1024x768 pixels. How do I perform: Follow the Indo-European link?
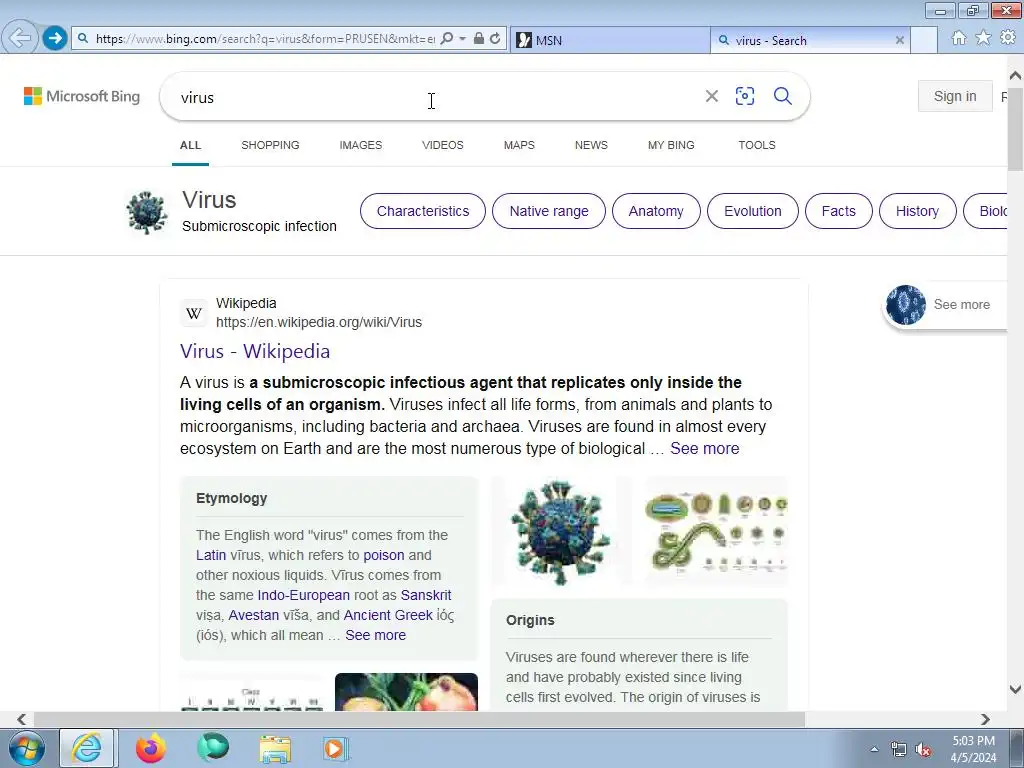click(304, 595)
